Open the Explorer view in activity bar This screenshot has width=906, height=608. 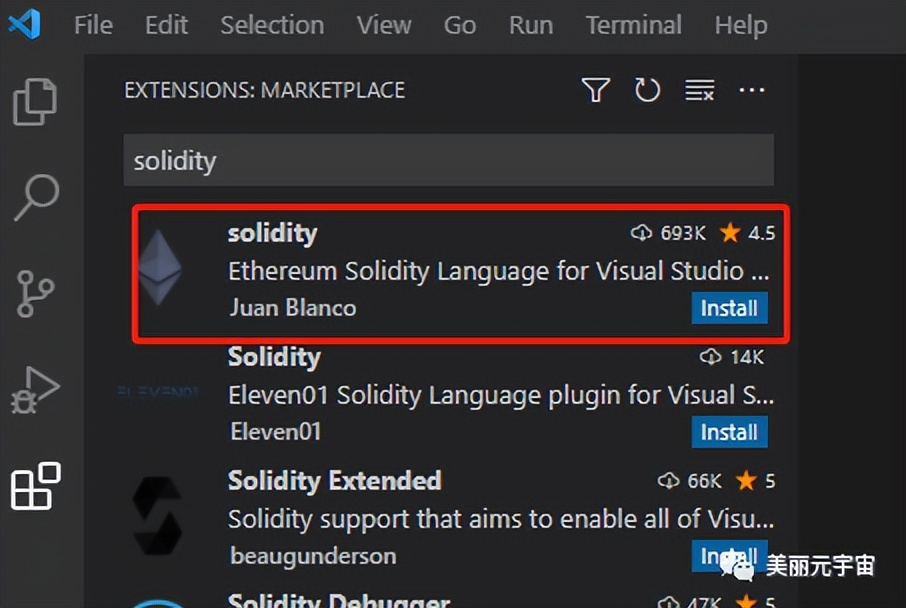point(36,101)
